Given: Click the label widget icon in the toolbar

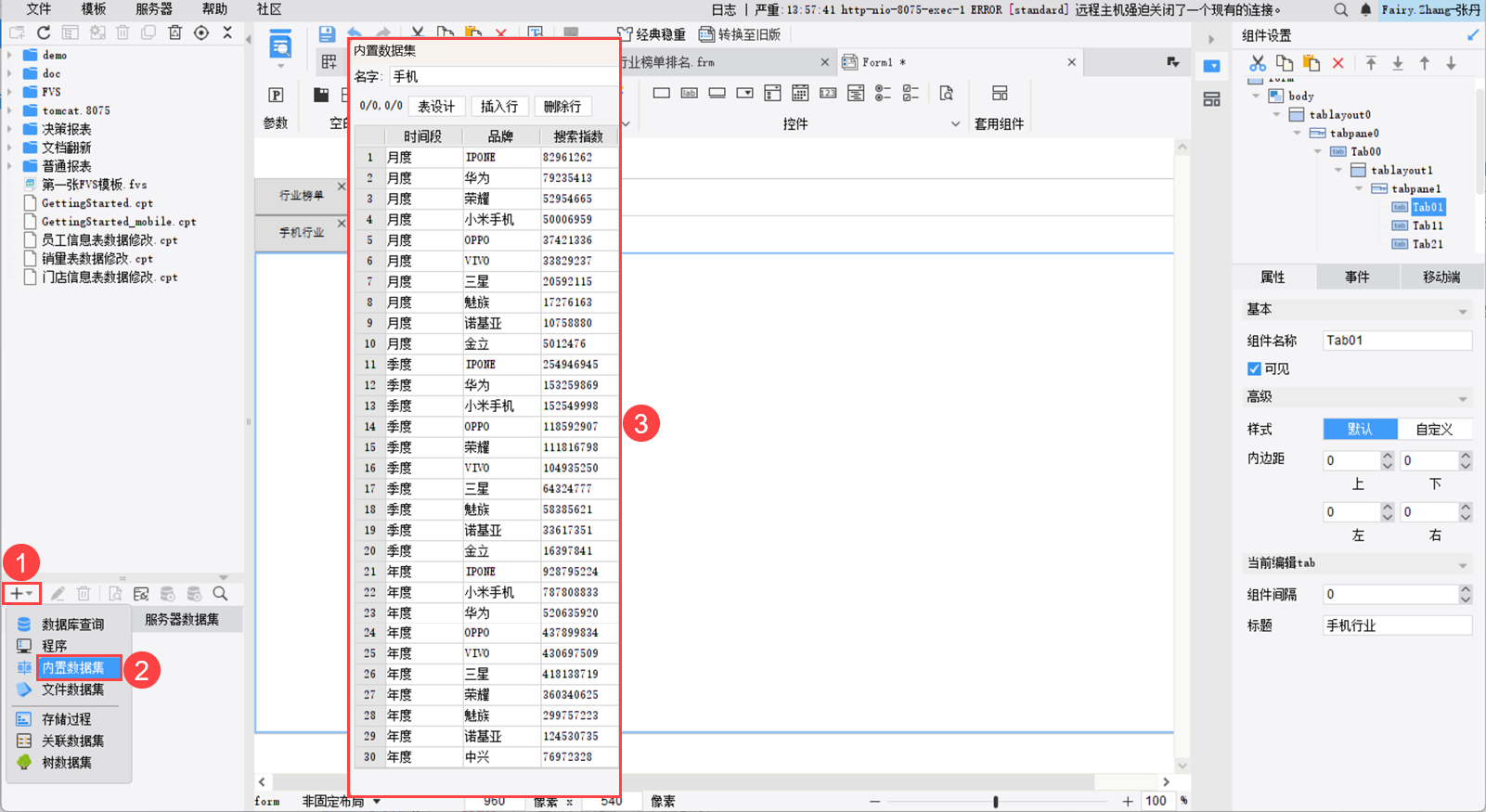Looking at the screenshot, I should [689, 93].
